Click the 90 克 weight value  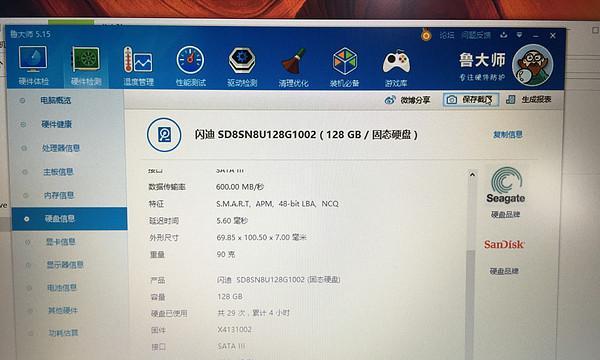(x=226, y=254)
